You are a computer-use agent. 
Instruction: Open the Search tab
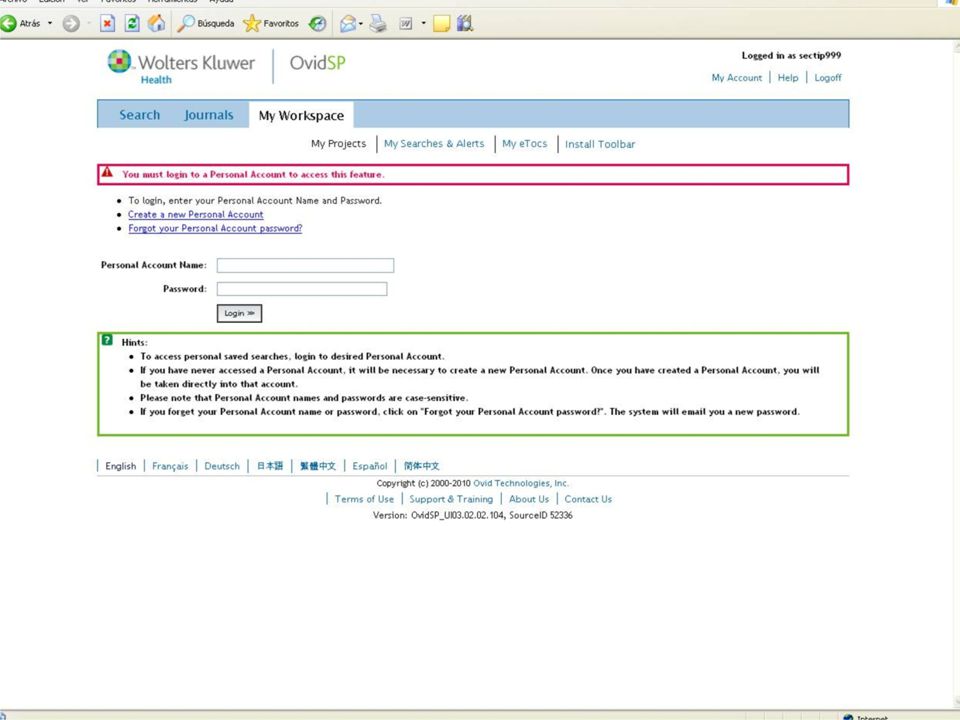coord(140,115)
